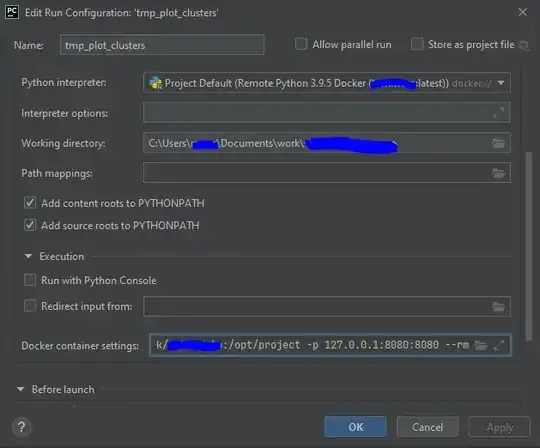Collapse the Before launch section
Viewport: 540px width, 448px height.
pos(21,389)
